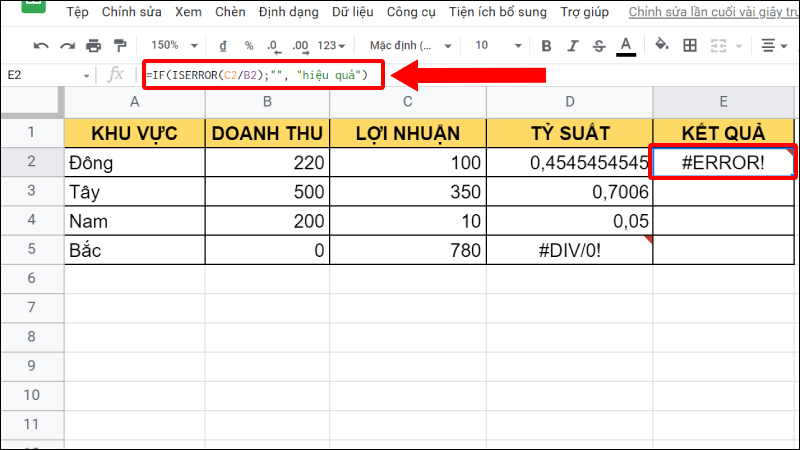The width and height of the screenshot is (800, 450).
Task: Click the Redo arrow in toolbar
Action: [67, 46]
